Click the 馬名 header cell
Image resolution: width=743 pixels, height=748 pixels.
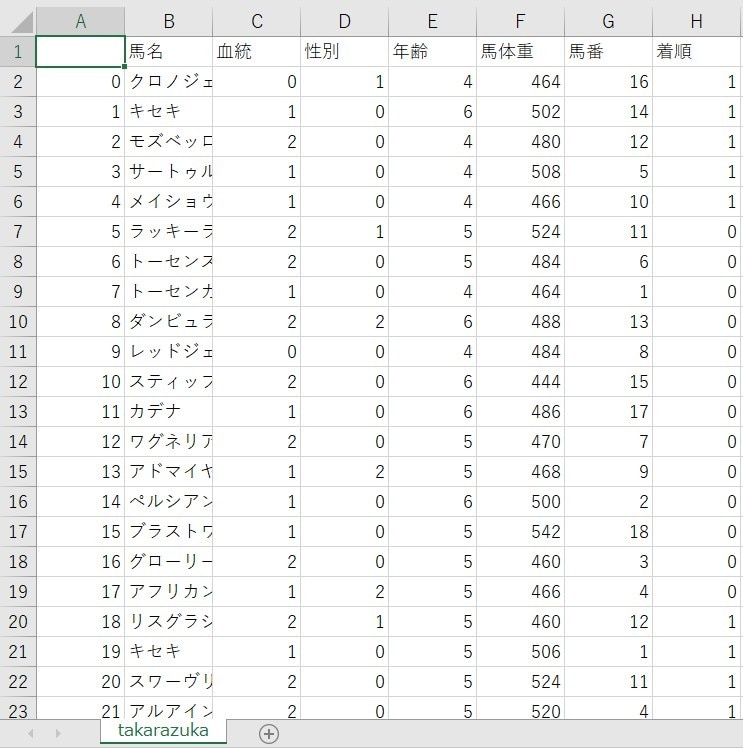click(169, 52)
